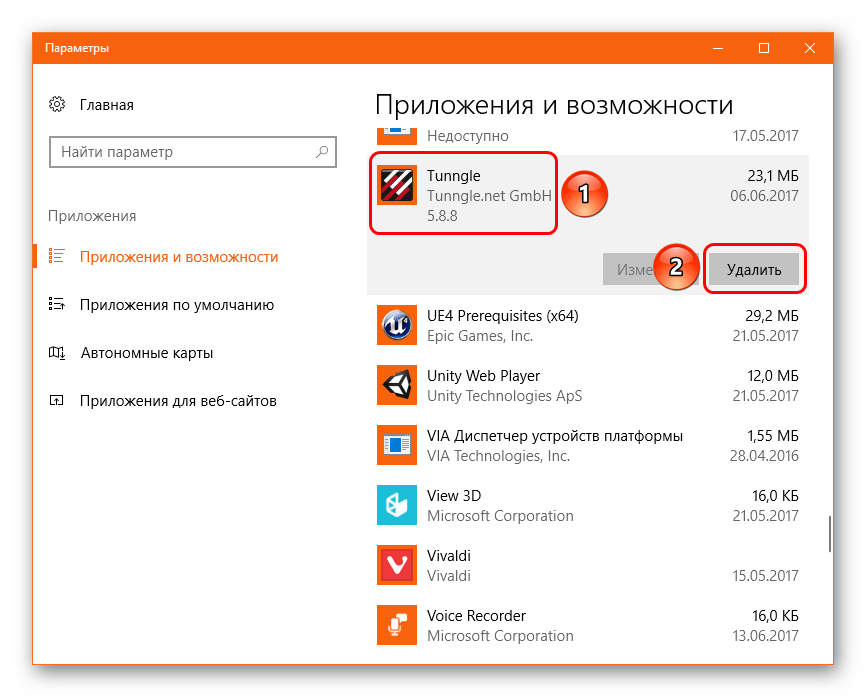The width and height of the screenshot is (866, 697).
Task: Click the search magnifier icon
Action: click(x=322, y=152)
